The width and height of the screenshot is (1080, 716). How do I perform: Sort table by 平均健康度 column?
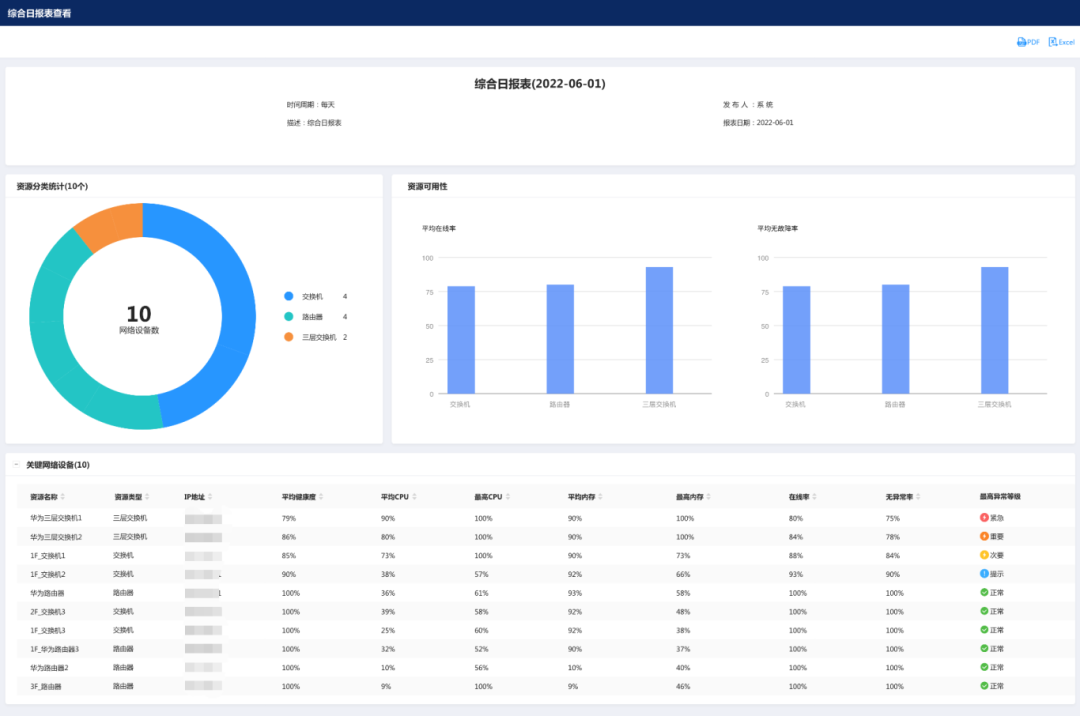pyautogui.click(x=321, y=496)
